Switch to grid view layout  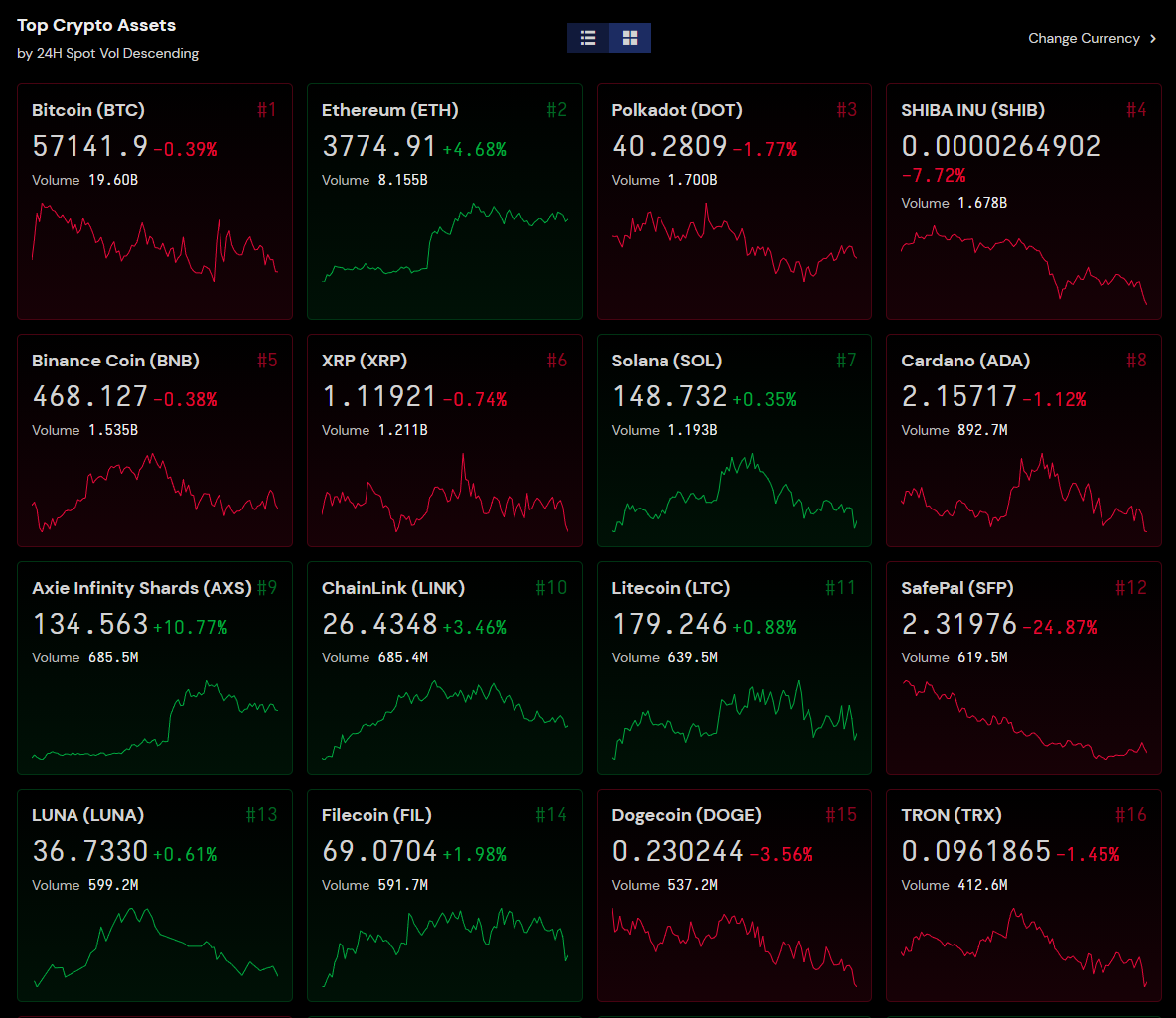(x=630, y=38)
